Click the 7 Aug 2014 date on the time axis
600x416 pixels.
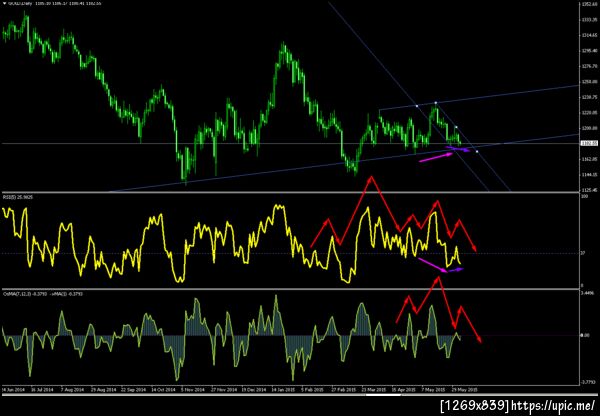click(73, 389)
